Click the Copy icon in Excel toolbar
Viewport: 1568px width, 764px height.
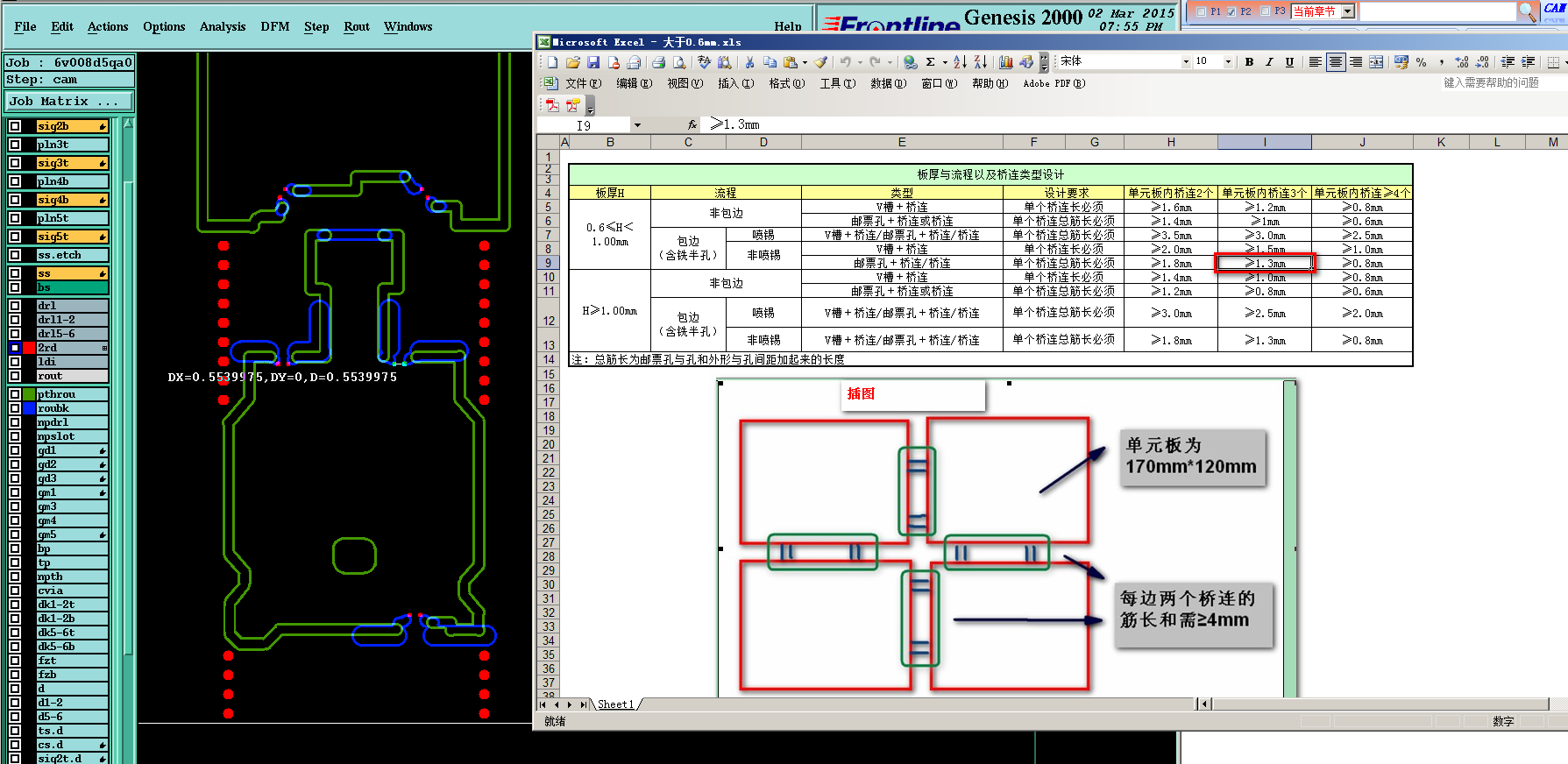tap(770, 62)
